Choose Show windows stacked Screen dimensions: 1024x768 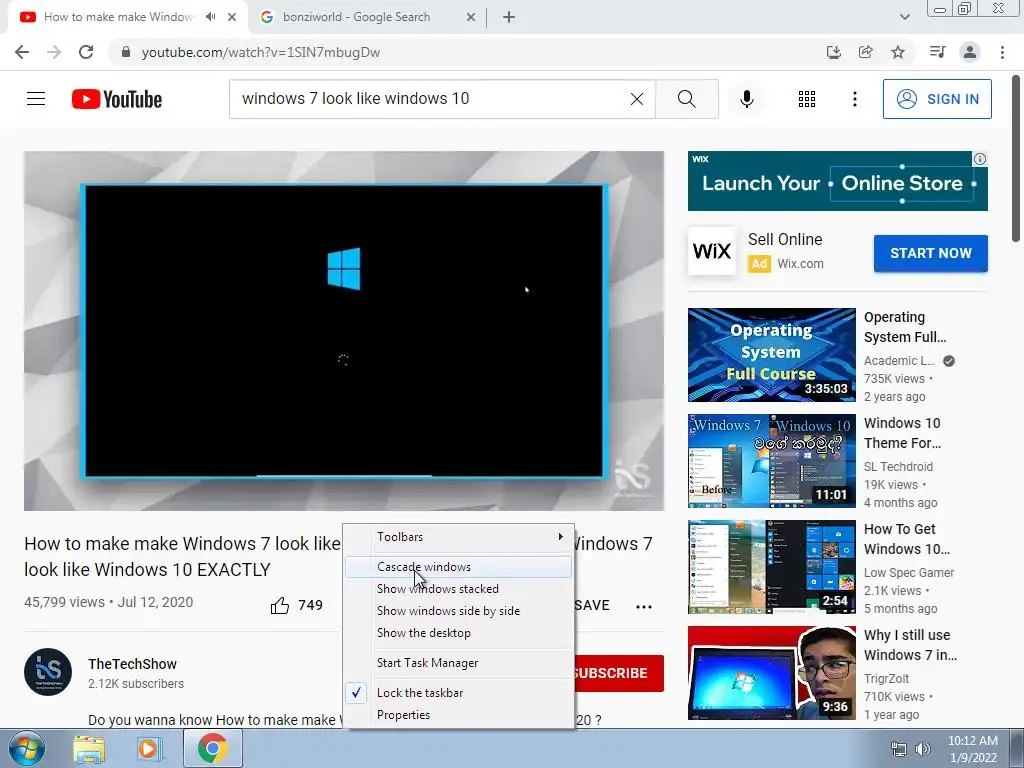[458, 589]
